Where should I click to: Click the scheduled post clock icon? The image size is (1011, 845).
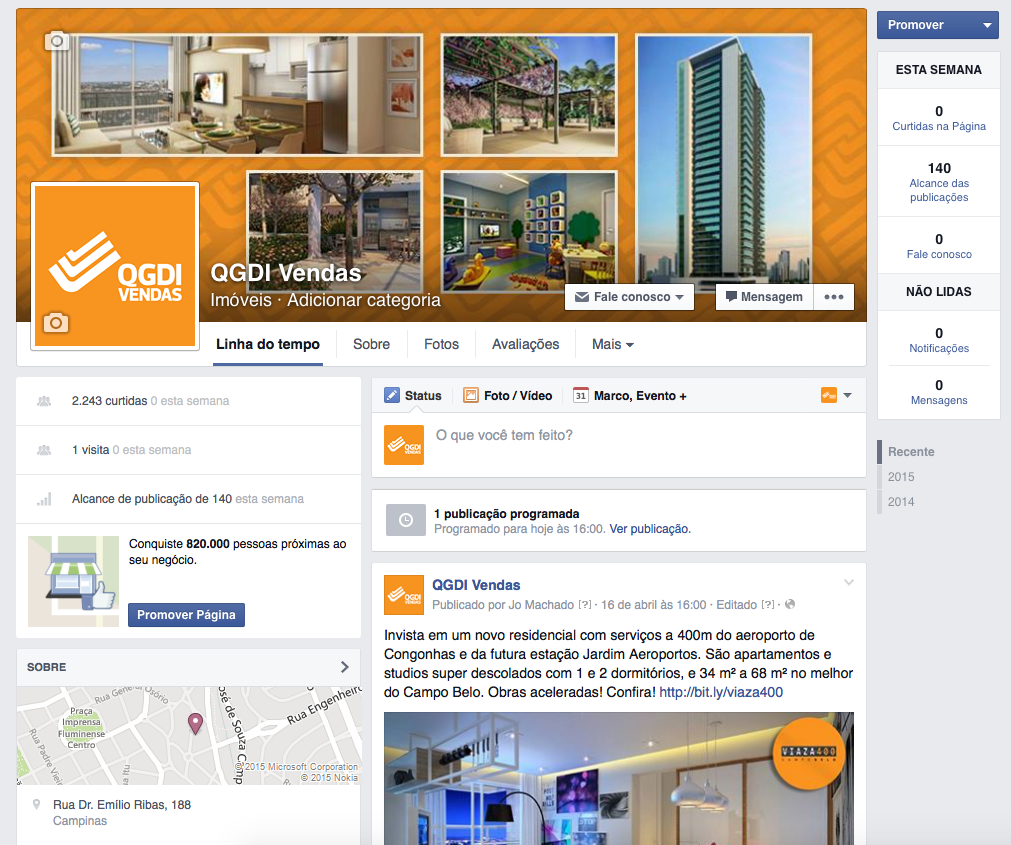point(406,520)
